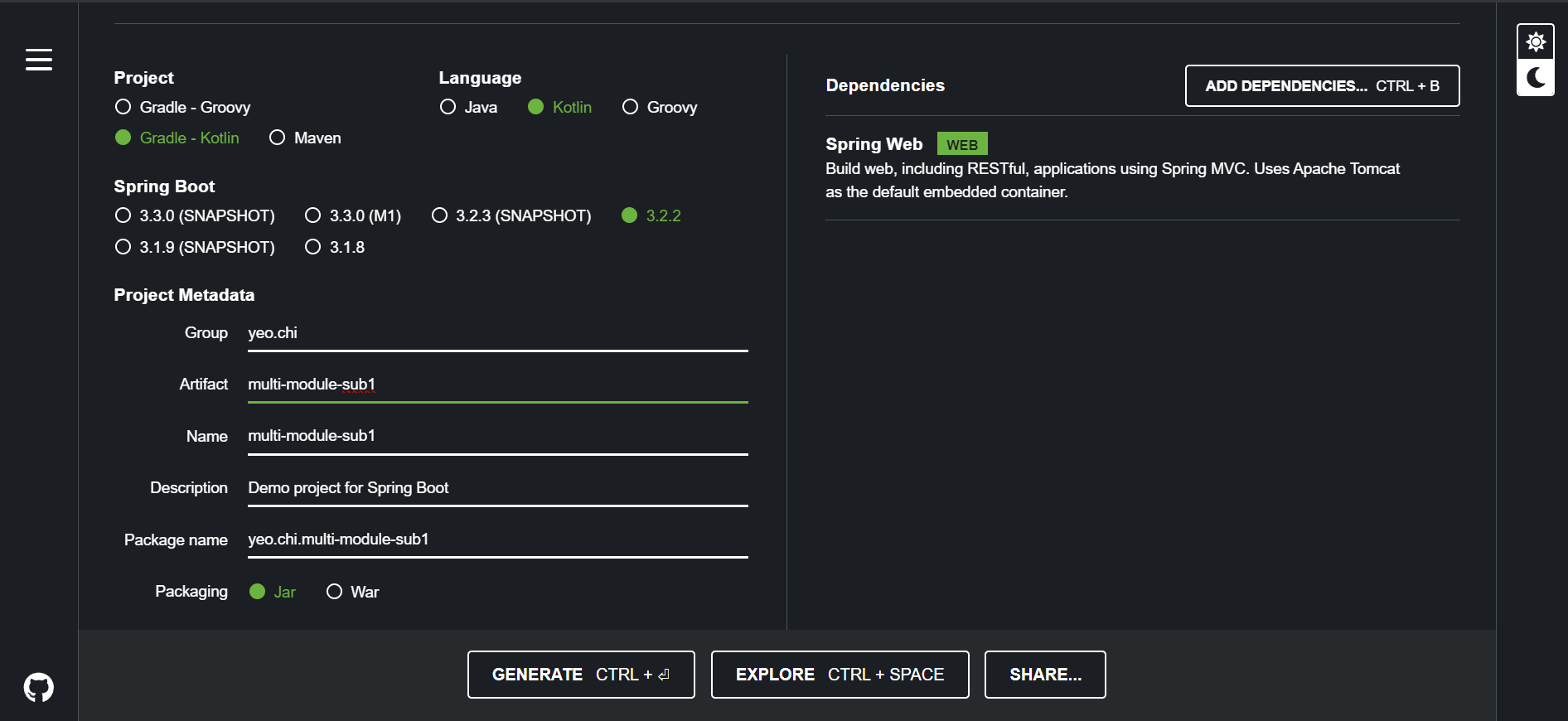Open the GitHub link icon
The width and height of the screenshot is (1568, 721).
click(x=39, y=687)
